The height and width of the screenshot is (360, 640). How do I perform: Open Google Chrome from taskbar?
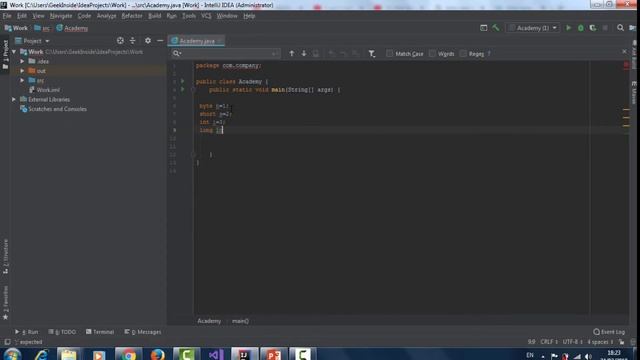(x=128, y=354)
